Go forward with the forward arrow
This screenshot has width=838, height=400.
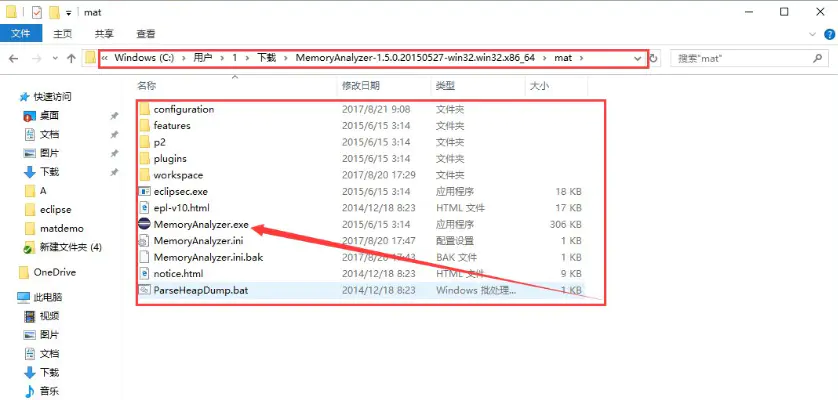[36, 58]
